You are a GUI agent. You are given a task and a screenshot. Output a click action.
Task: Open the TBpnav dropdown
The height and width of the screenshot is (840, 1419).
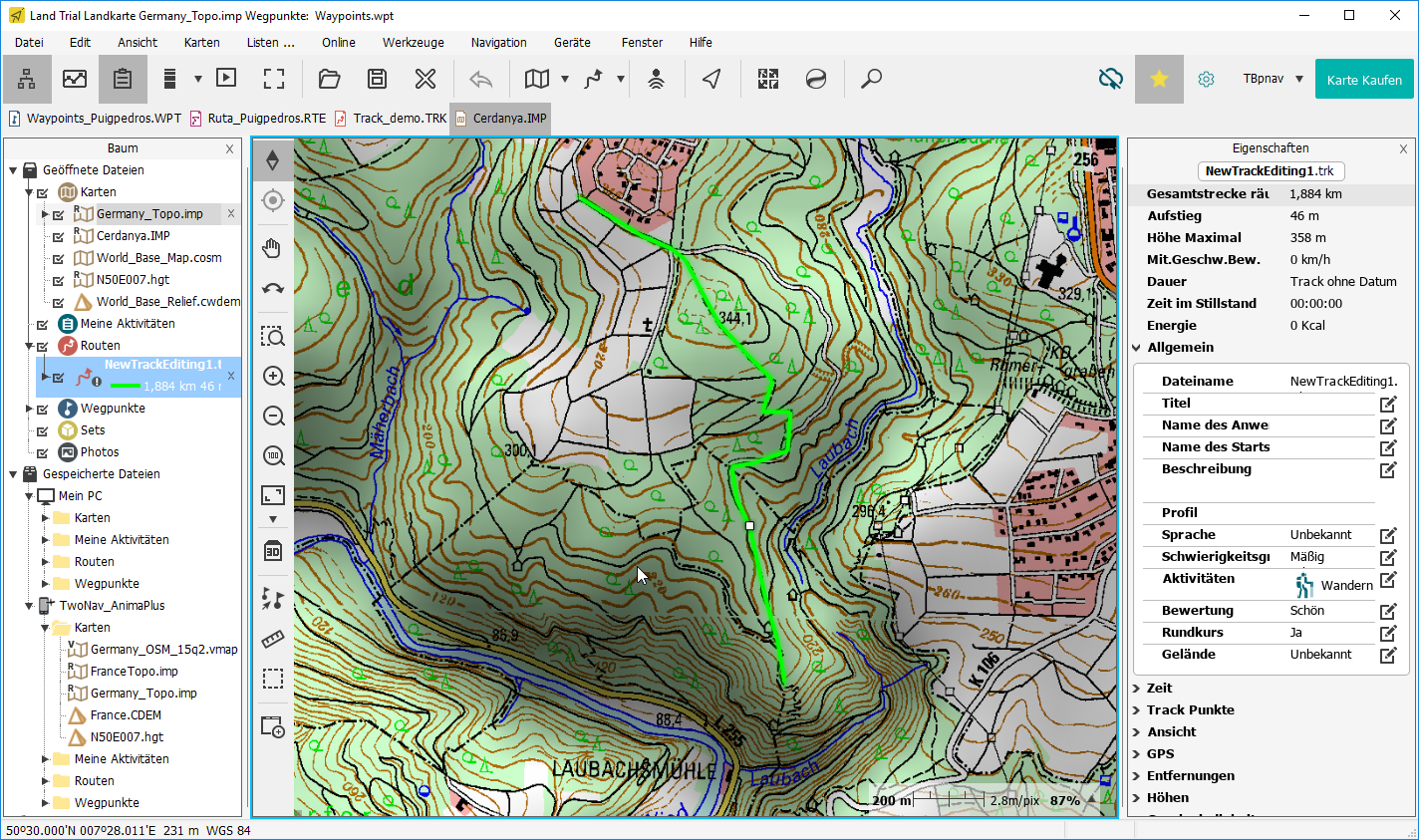[1273, 79]
